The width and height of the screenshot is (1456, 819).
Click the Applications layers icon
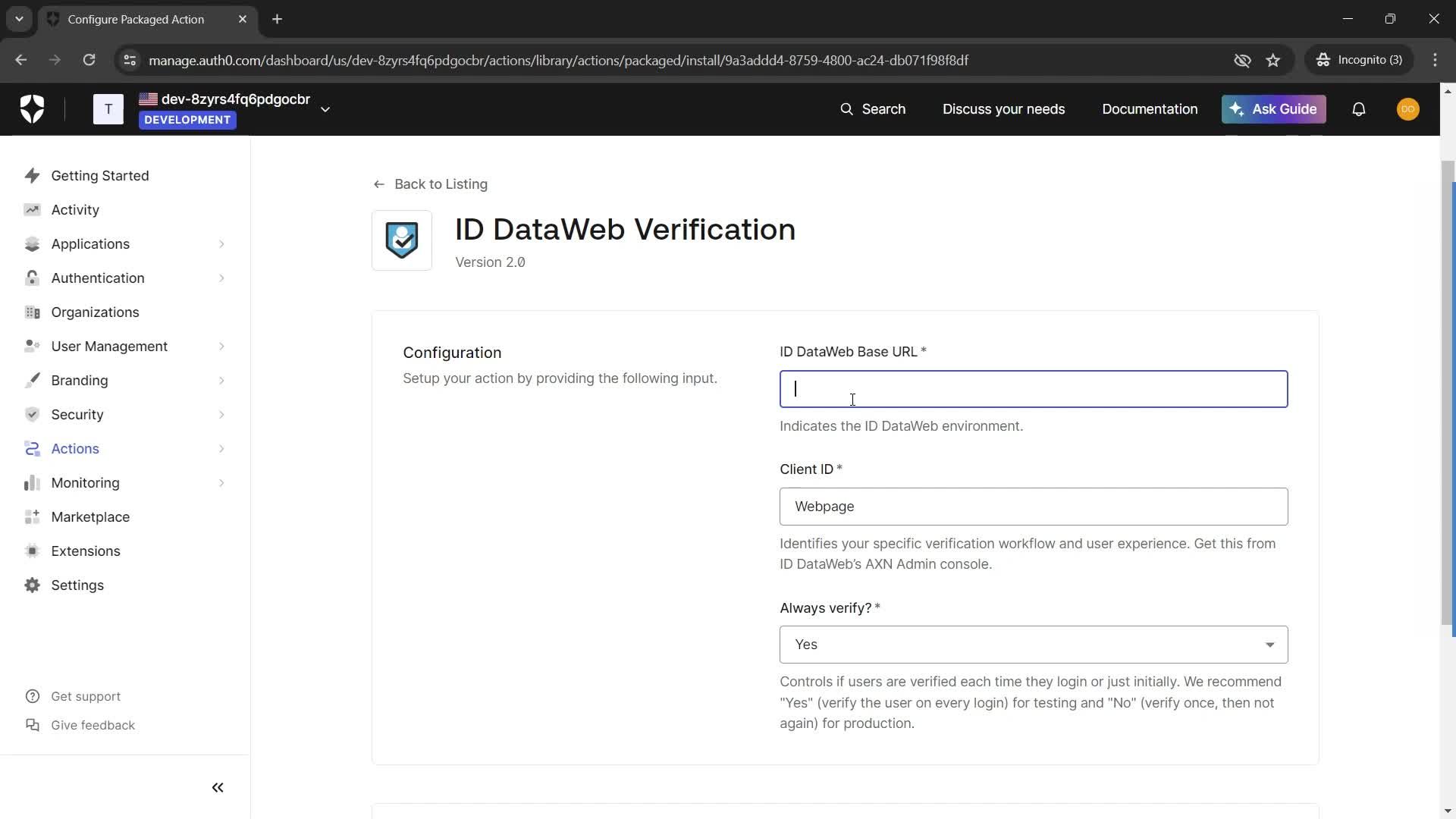[x=32, y=244]
